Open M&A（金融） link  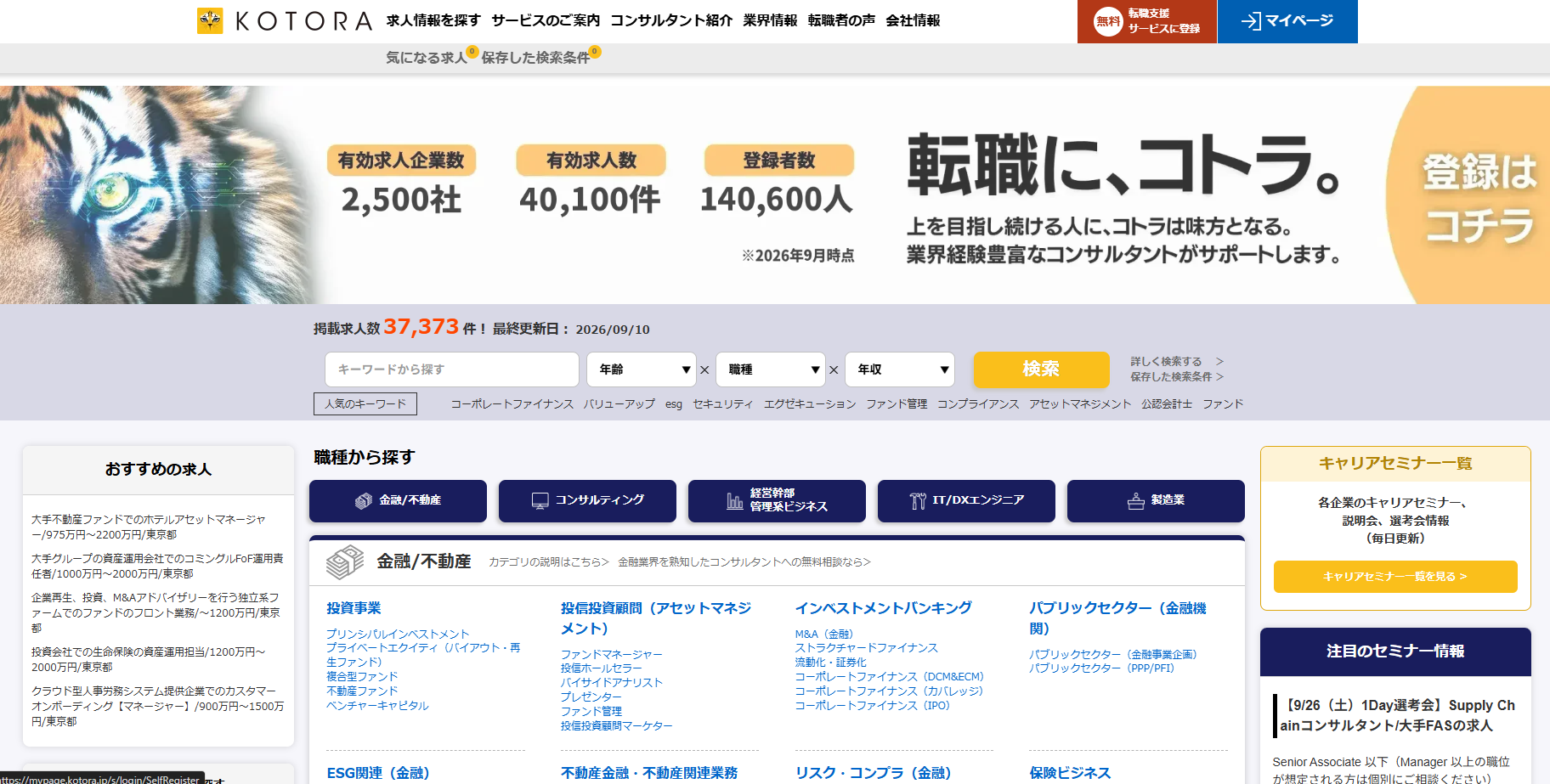[824, 635]
